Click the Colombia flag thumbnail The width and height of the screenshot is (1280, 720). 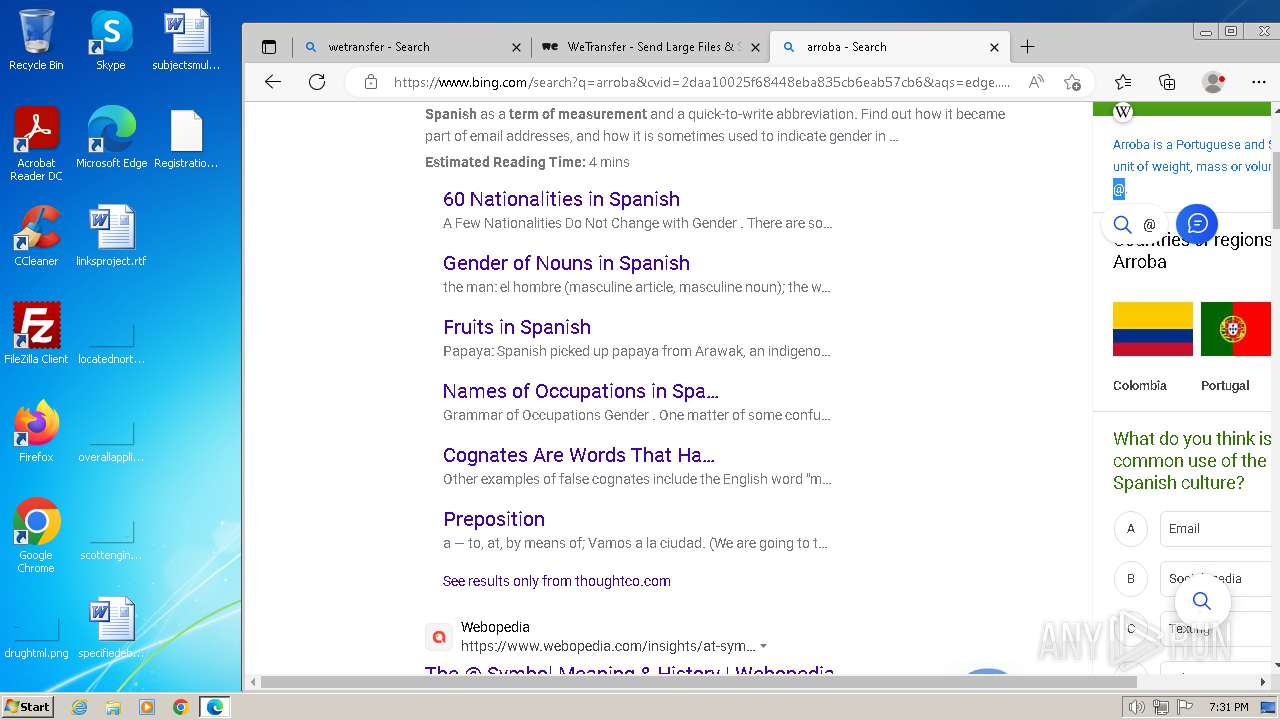(x=1153, y=329)
